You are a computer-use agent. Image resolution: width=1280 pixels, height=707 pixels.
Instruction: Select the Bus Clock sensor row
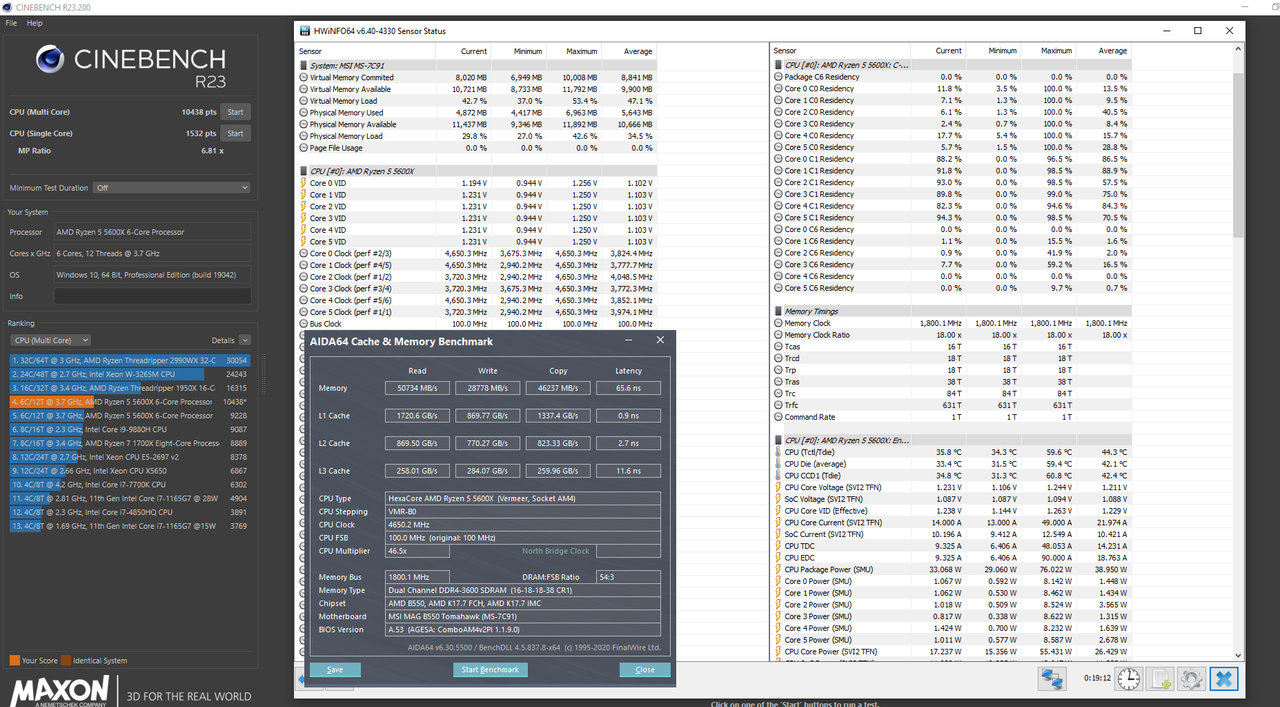(477, 324)
